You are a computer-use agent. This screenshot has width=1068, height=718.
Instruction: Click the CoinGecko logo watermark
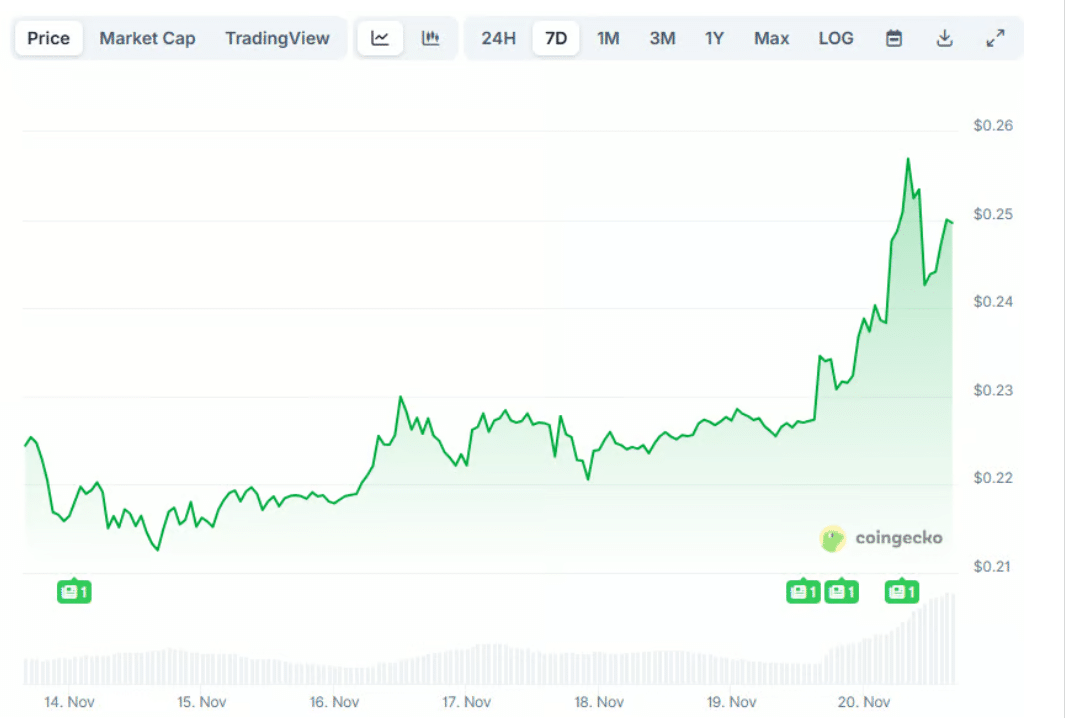(881, 538)
